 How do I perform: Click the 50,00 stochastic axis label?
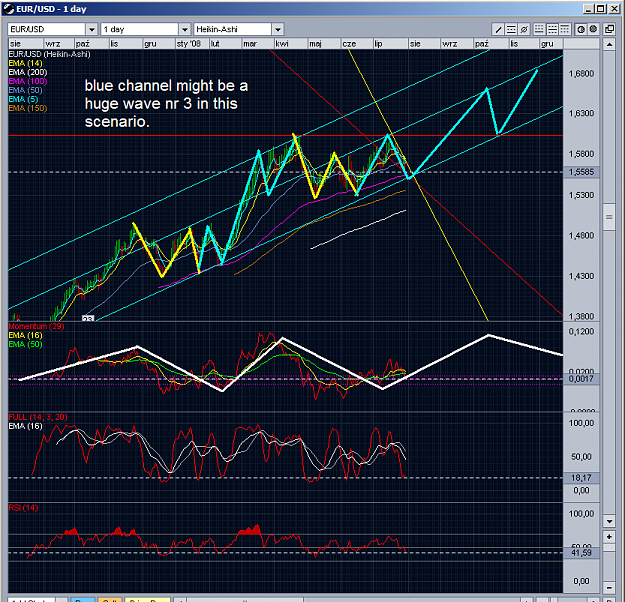pos(581,456)
